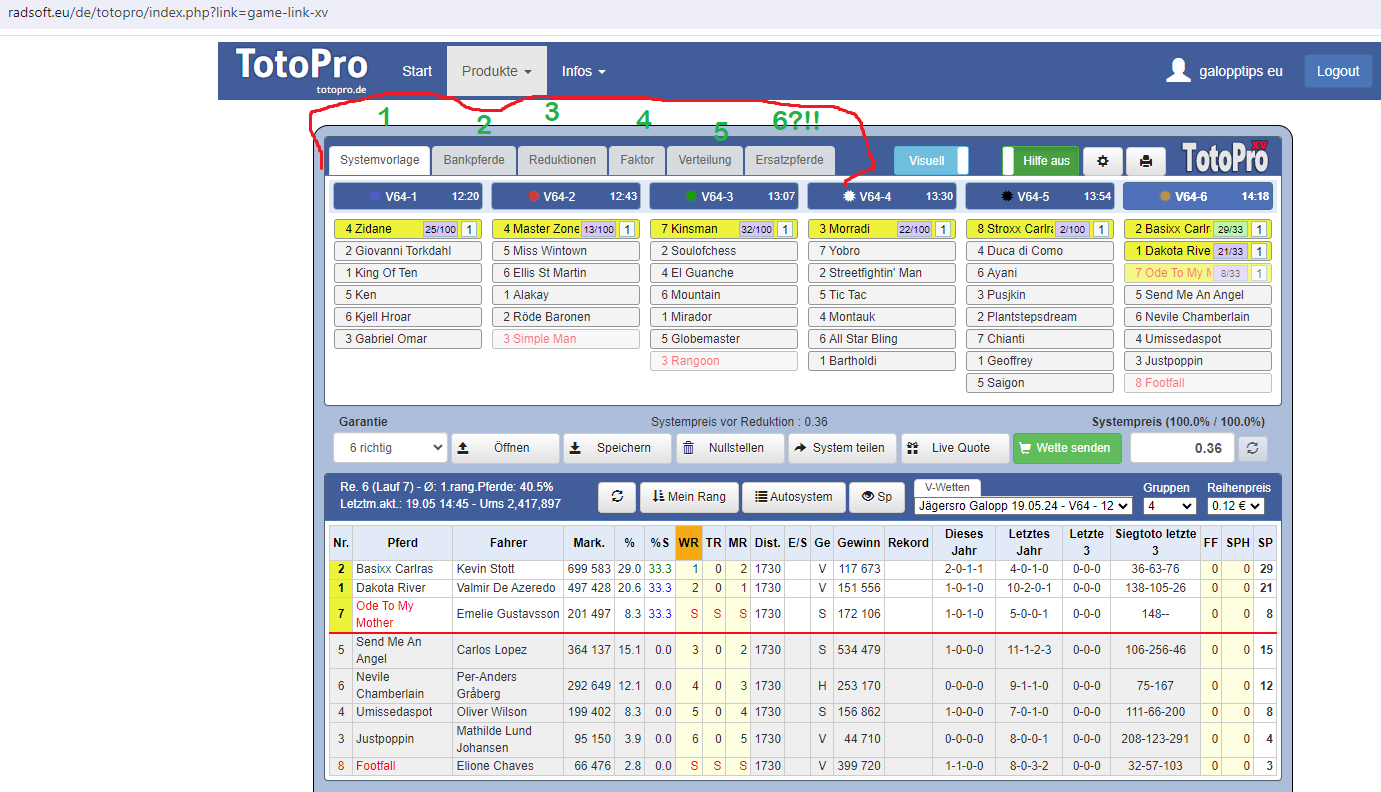Click the green Wette senden button
Screen dimensions: 1381x792
point(1067,448)
